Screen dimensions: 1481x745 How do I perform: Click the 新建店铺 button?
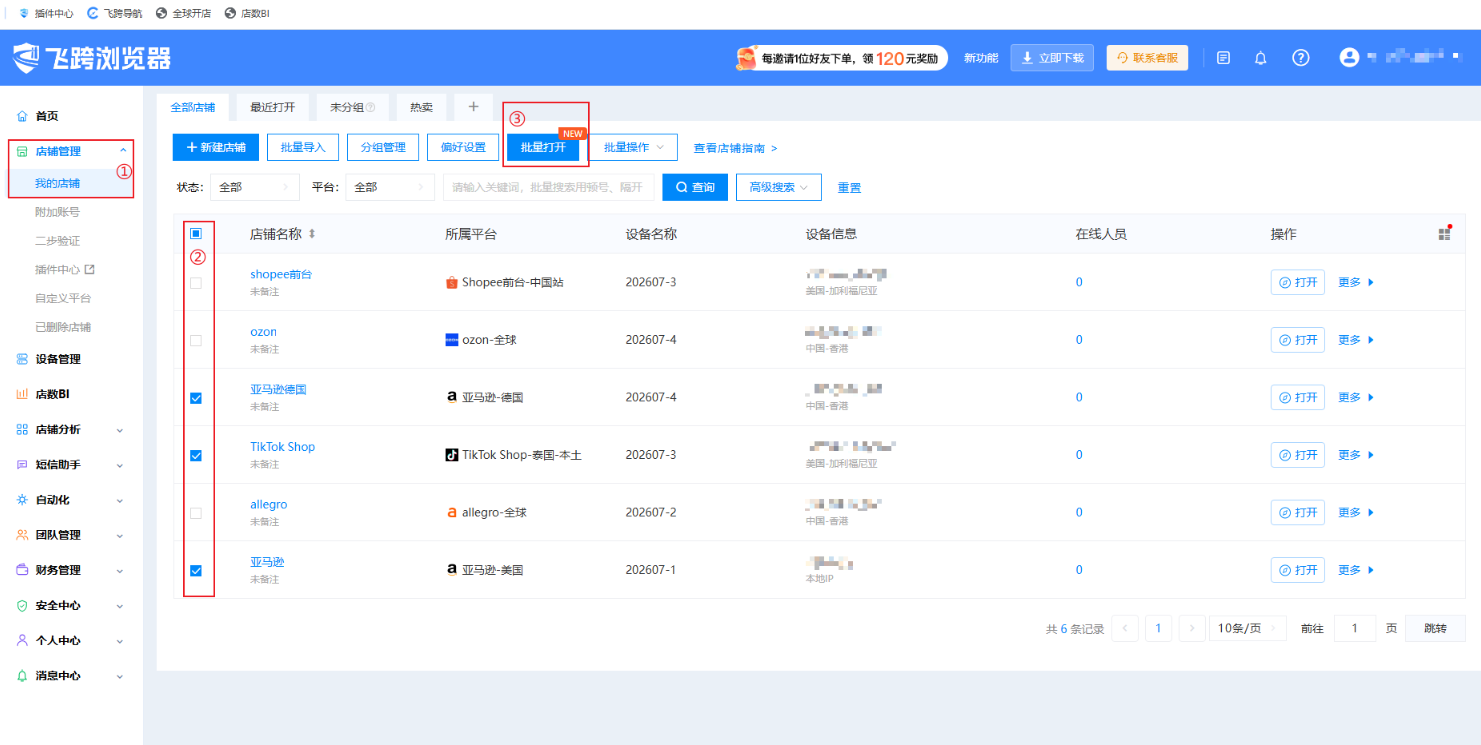click(x=216, y=147)
